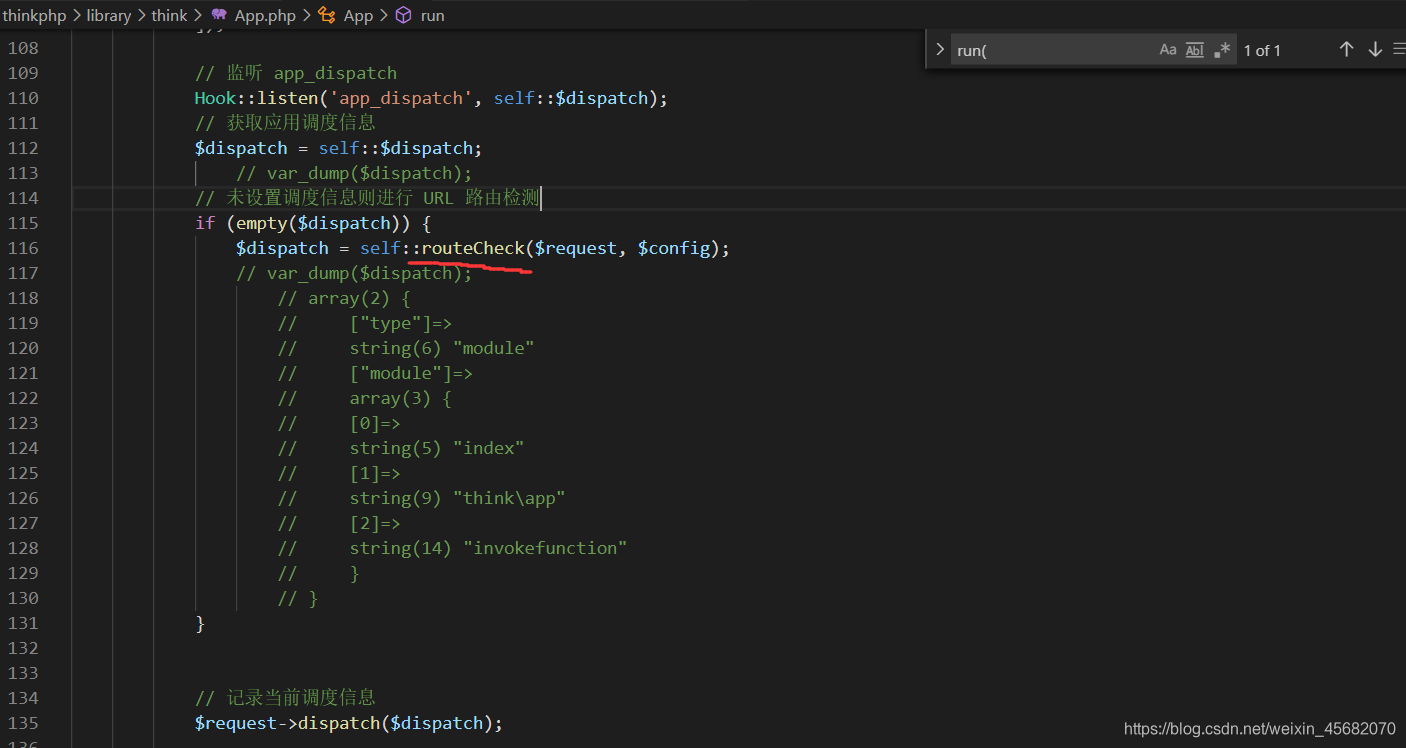Click commented var_dump on line 113

coord(354,173)
